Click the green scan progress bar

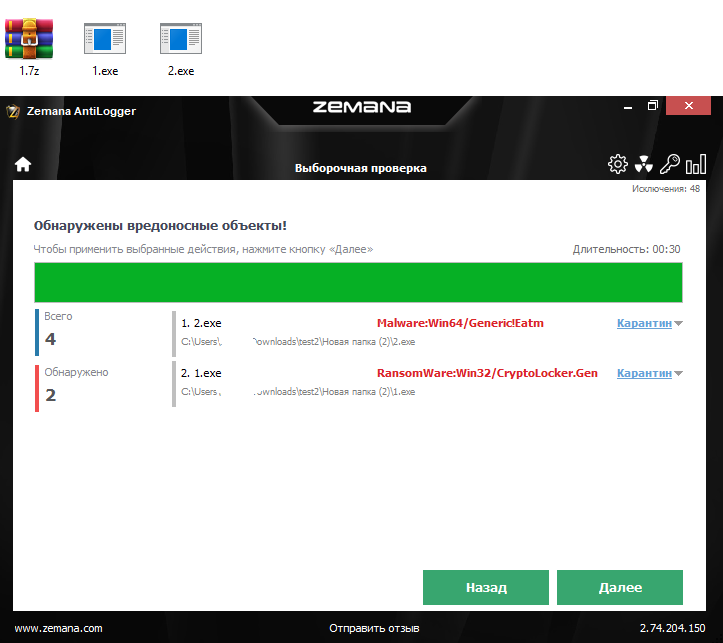point(358,283)
